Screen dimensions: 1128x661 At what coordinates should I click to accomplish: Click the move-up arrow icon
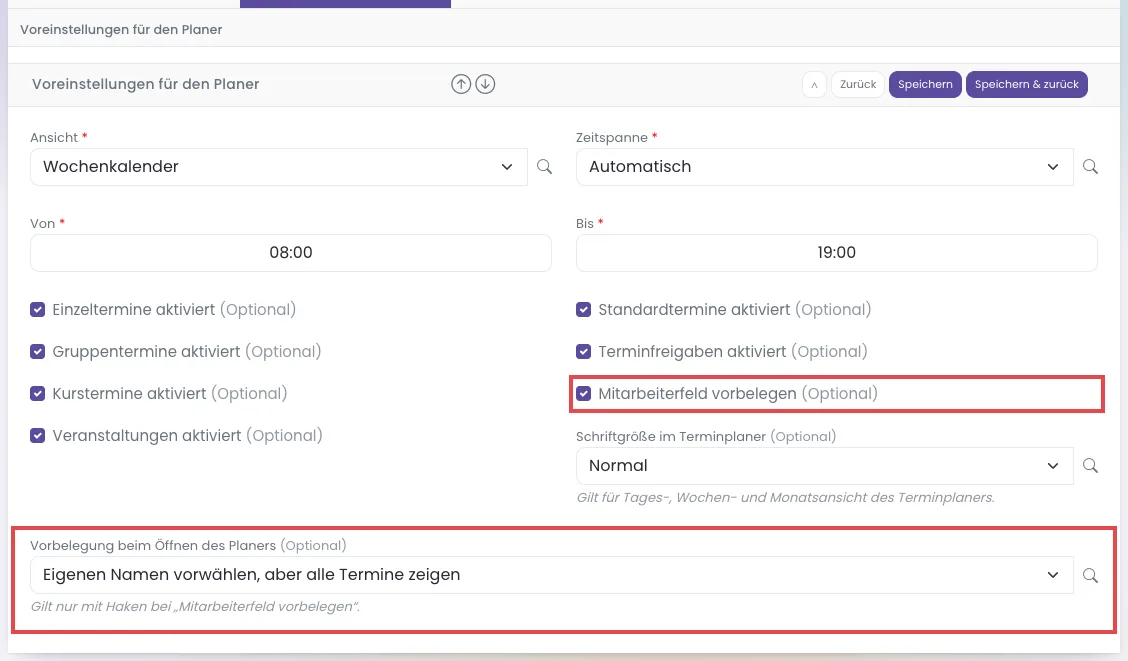pyautogui.click(x=461, y=84)
